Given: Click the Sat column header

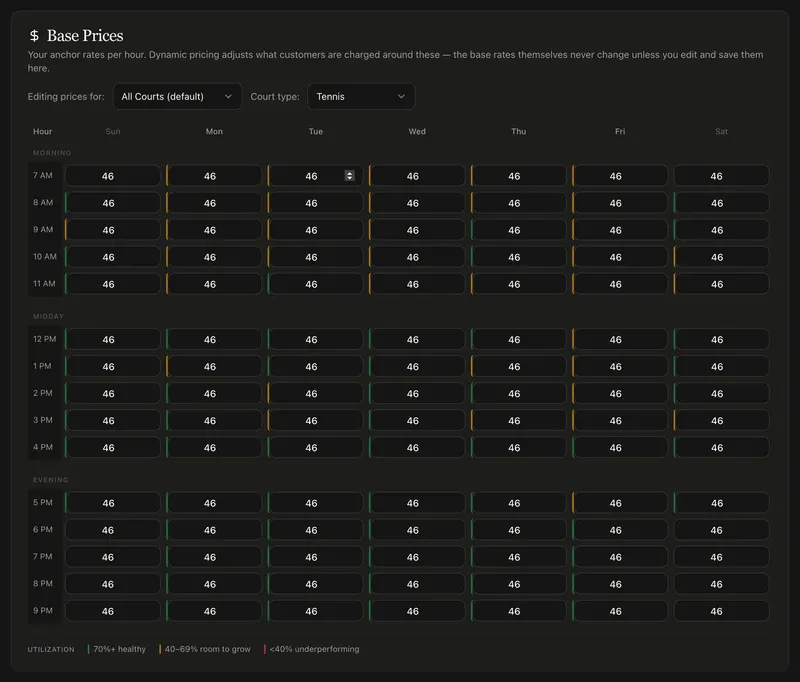Looking at the screenshot, I should coord(721,132).
